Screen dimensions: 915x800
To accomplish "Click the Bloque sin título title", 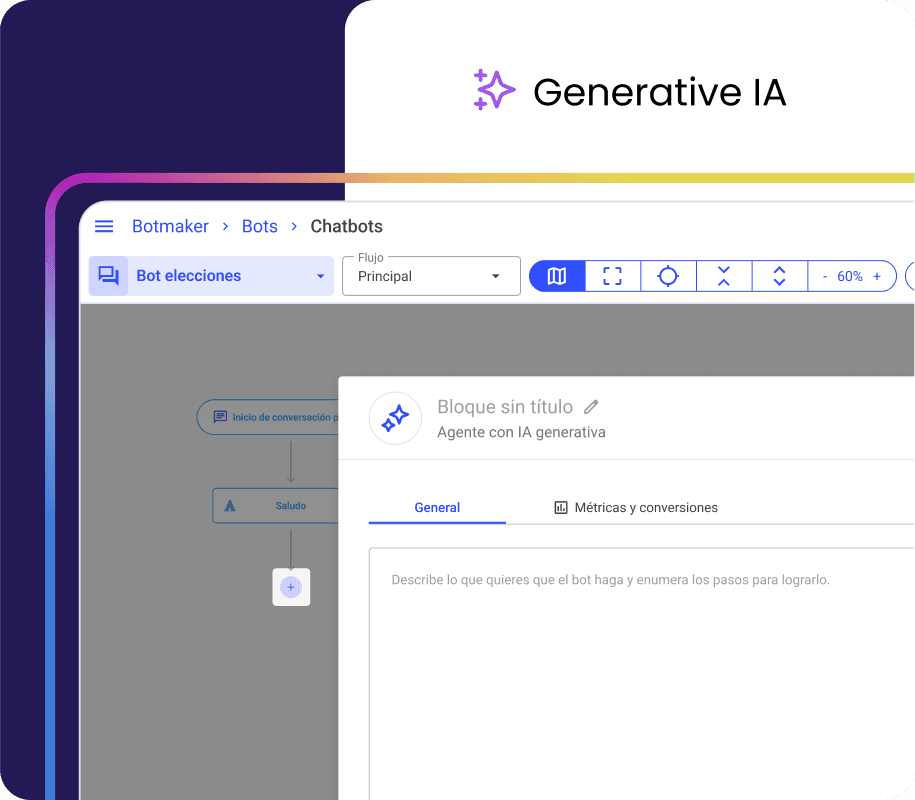I will [x=505, y=407].
